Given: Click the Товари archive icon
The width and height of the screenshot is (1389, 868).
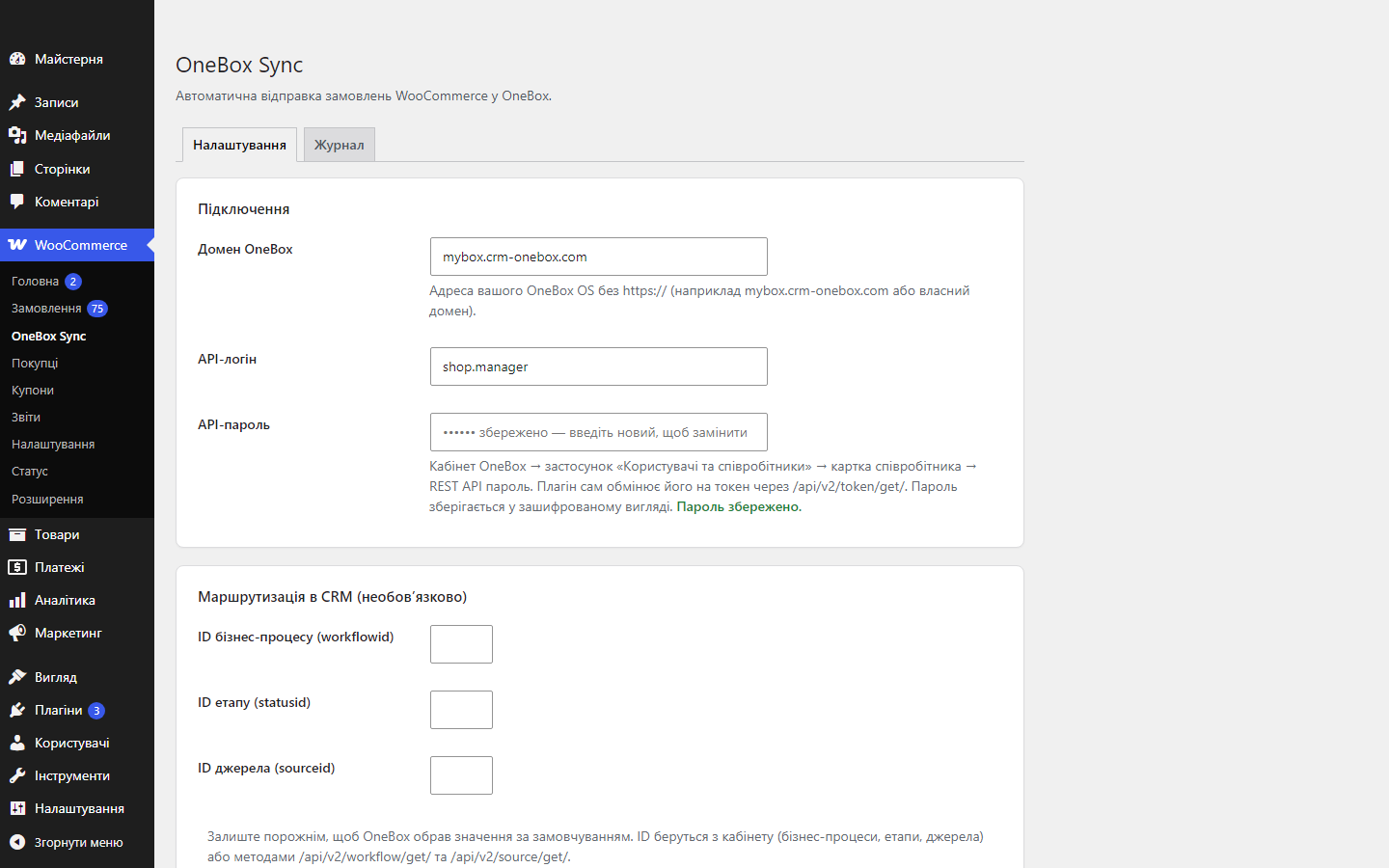Looking at the screenshot, I should click(x=17, y=534).
